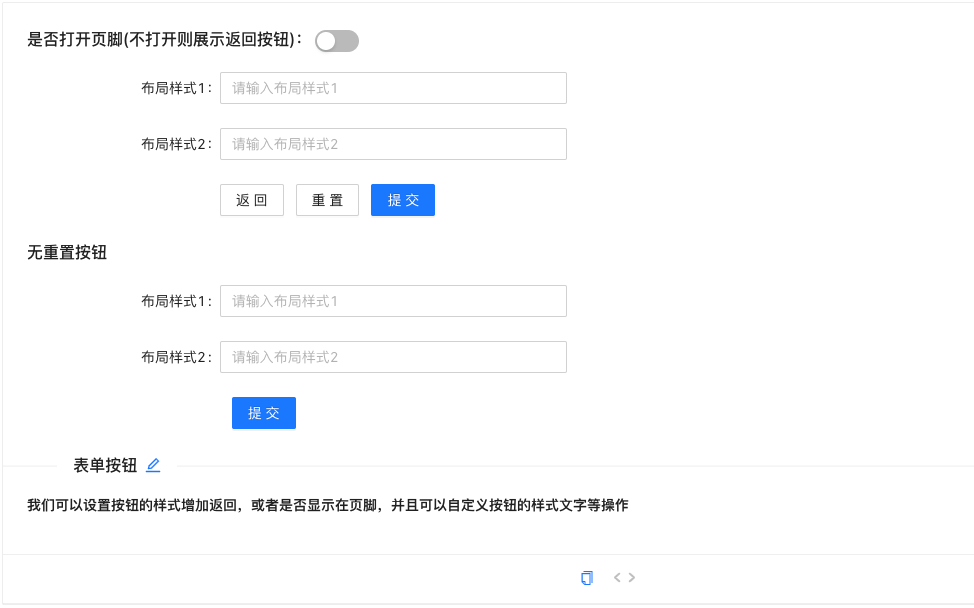Open the edit pencil icon beside 表单按钮
This screenshot has width=974, height=608.
[x=153, y=465]
